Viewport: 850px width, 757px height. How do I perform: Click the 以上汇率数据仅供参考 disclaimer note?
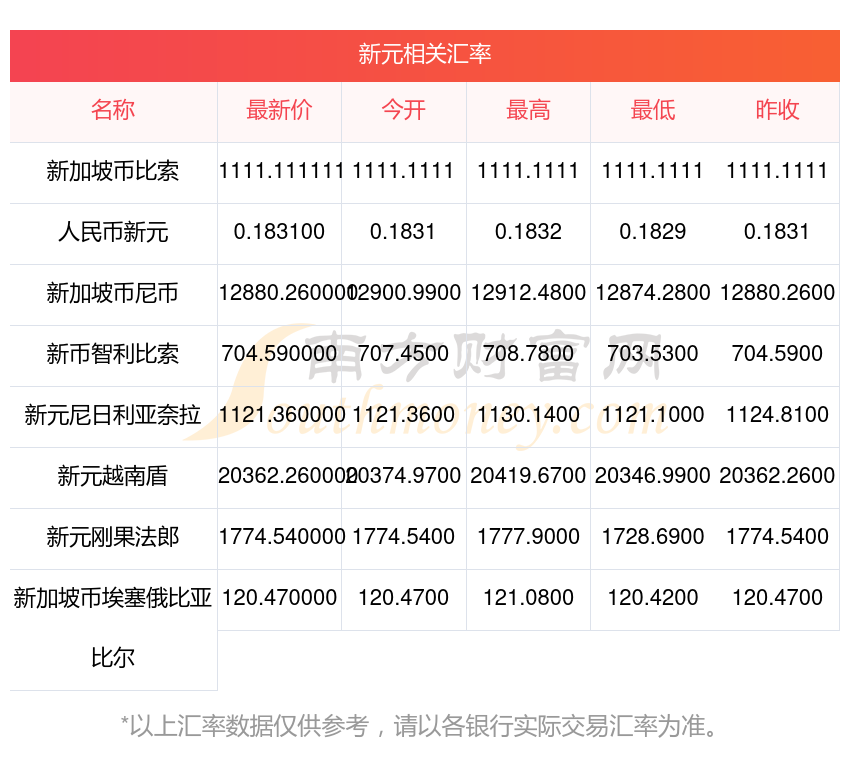click(419, 727)
